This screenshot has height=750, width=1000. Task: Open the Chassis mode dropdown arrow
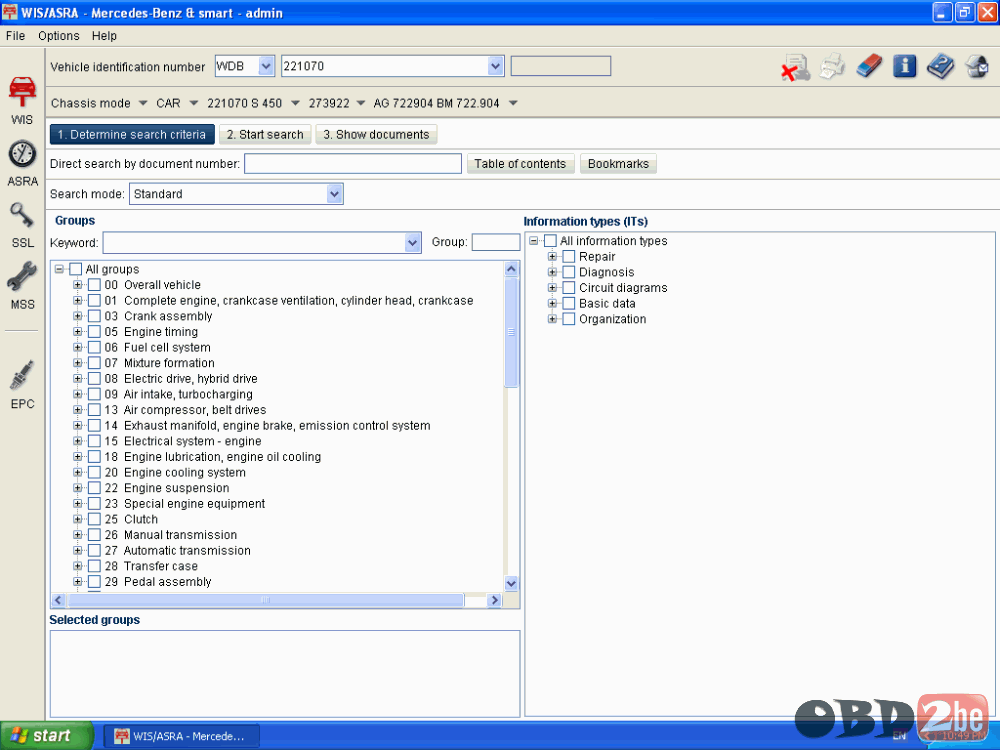(143, 103)
